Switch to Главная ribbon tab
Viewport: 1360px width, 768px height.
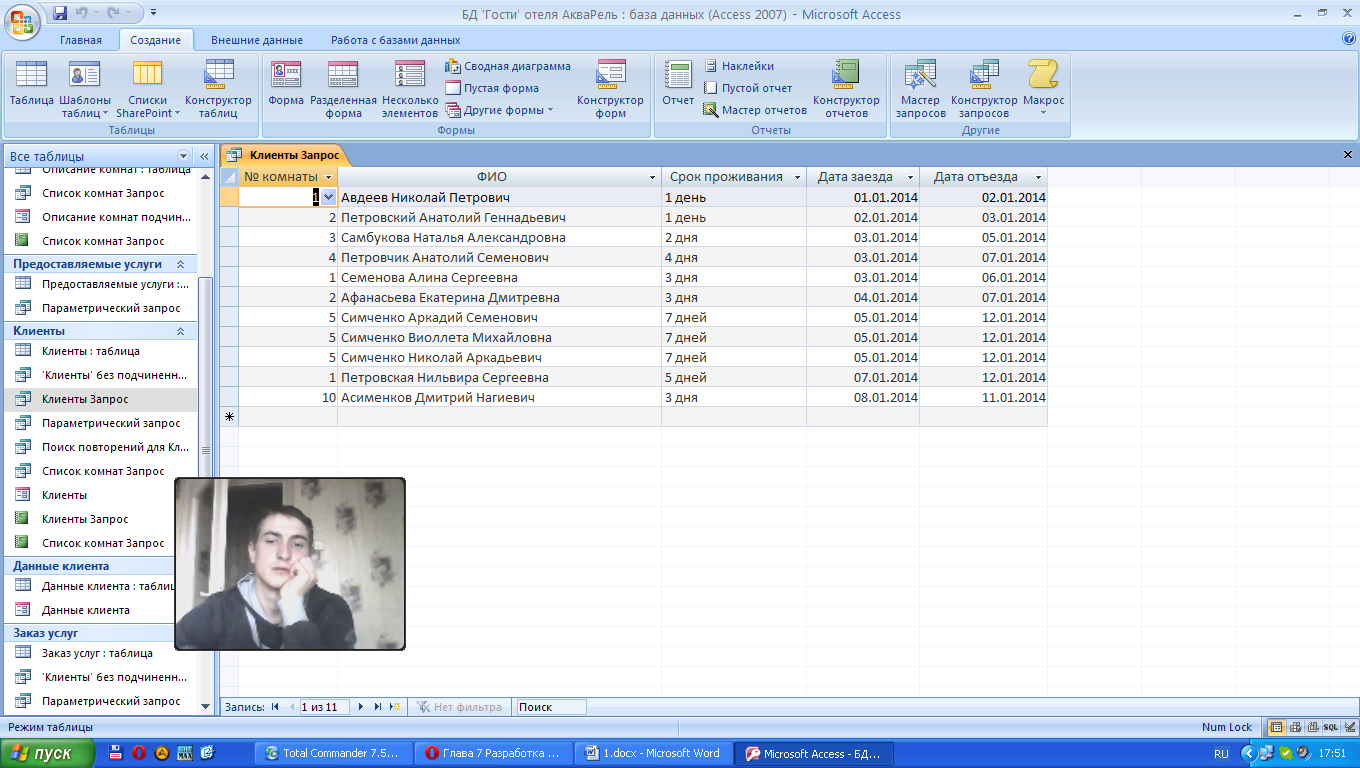point(80,40)
